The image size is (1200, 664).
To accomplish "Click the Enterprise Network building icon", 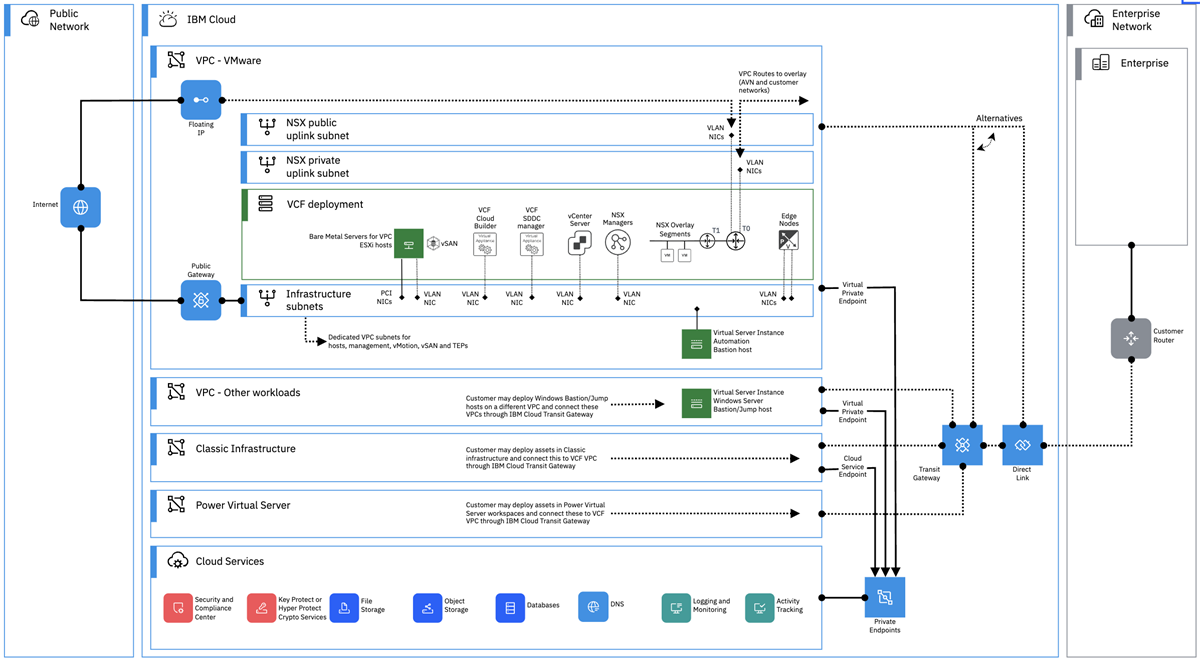I will (x=1094, y=20).
